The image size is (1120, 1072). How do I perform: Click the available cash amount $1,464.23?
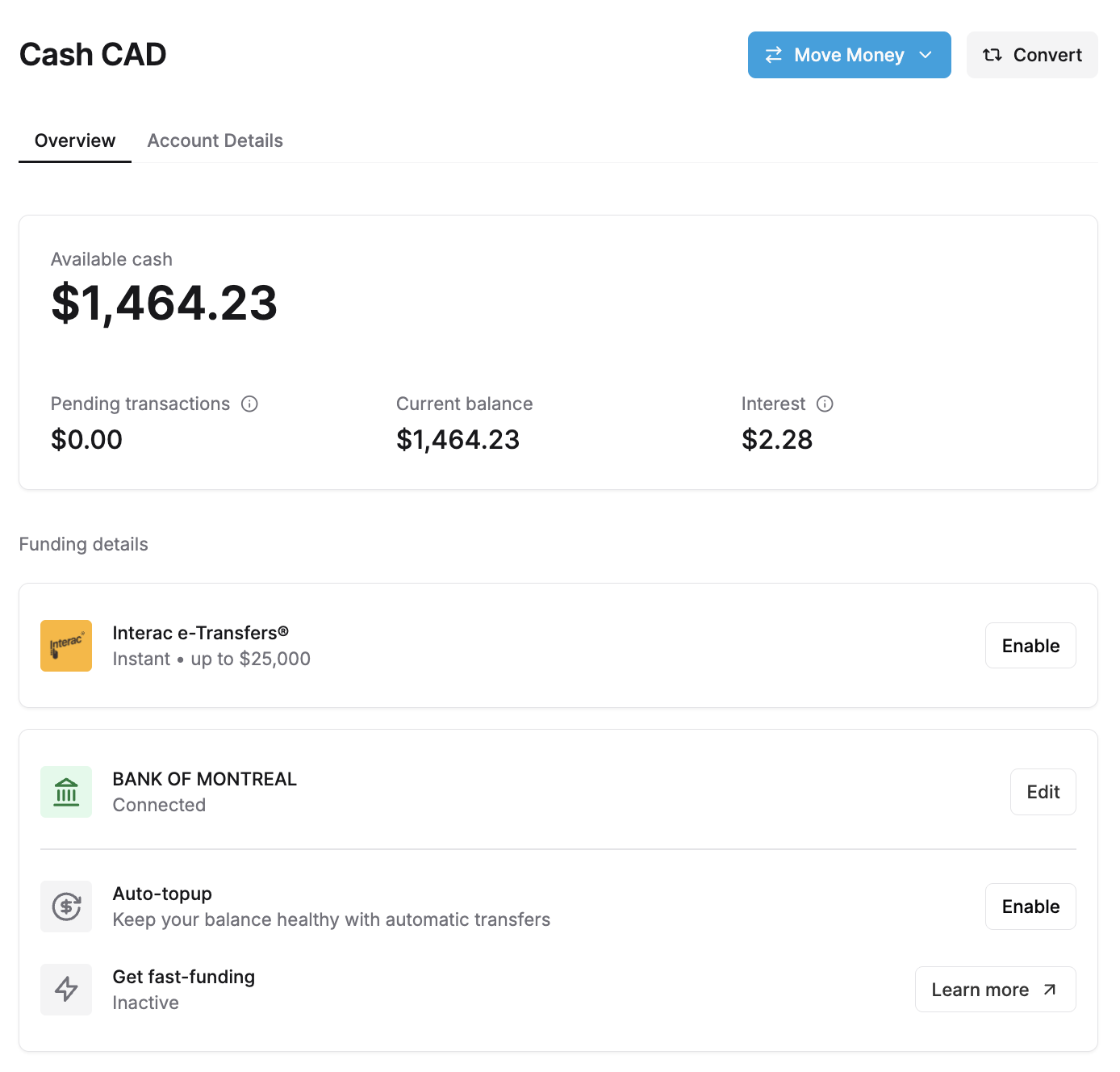pyautogui.click(x=164, y=304)
